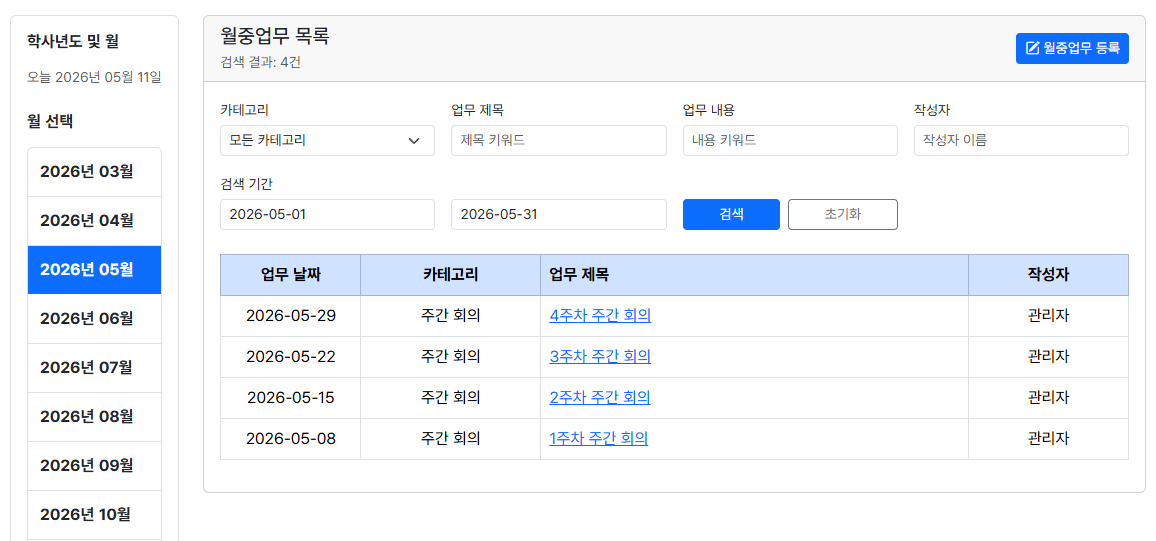Image resolution: width=1156 pixels, height=541 pixels.
Task: Open the 2주차 주간 회의 link
Action: [x=600, y=398]
